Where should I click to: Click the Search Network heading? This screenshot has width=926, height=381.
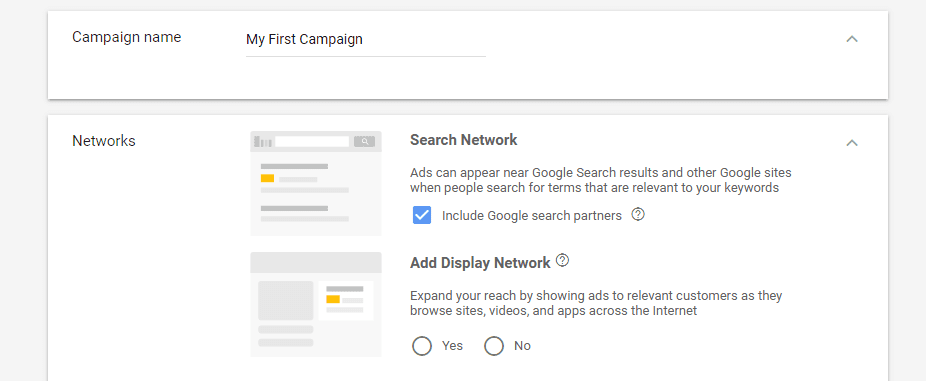tap(464, 140)
